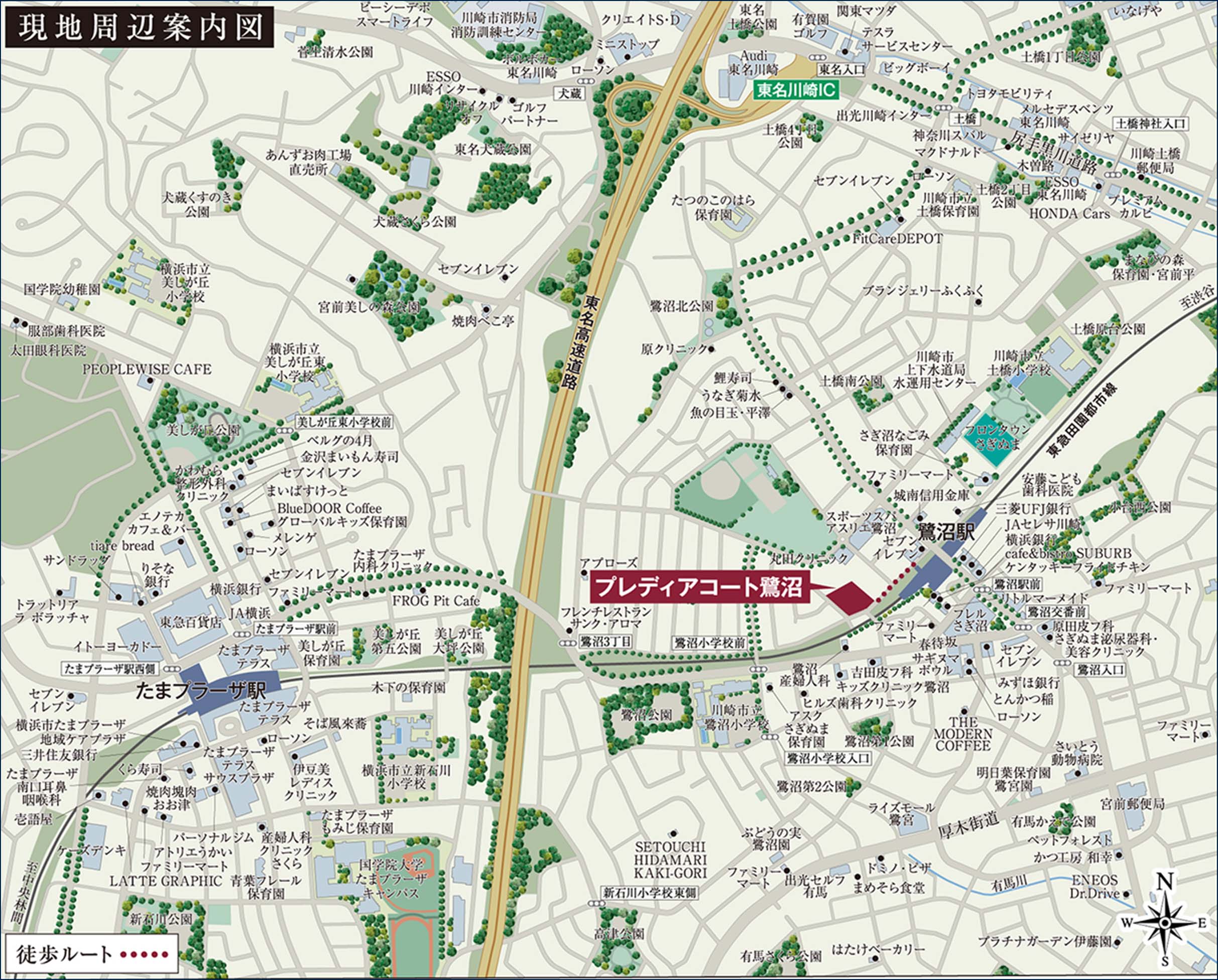The image size is (1218, 980).
Task: Click the 美しが丘東小学校前 intersection label
Action: click(344, 421)
